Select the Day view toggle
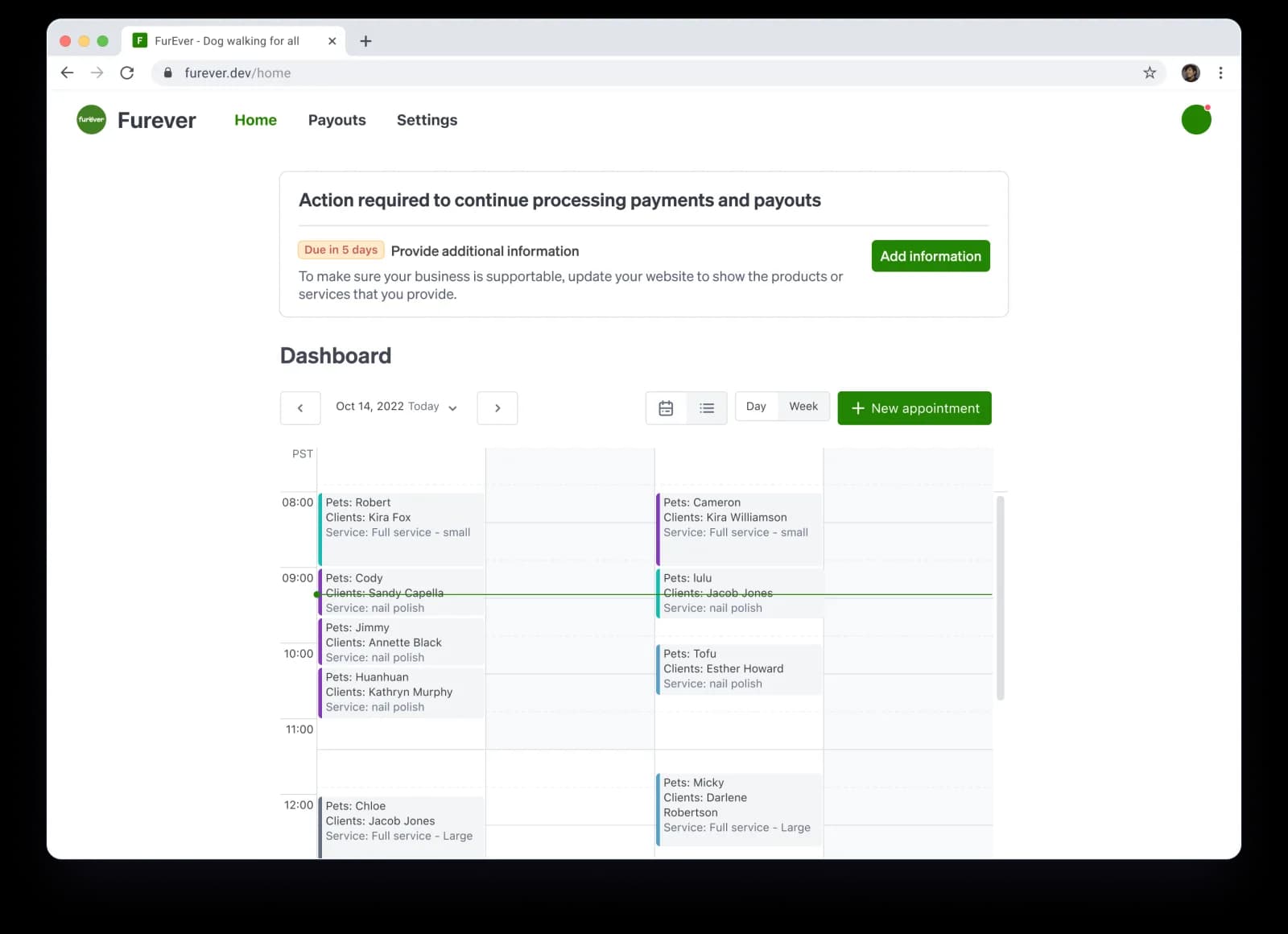1288x934 pixels. tap(756, 407)
